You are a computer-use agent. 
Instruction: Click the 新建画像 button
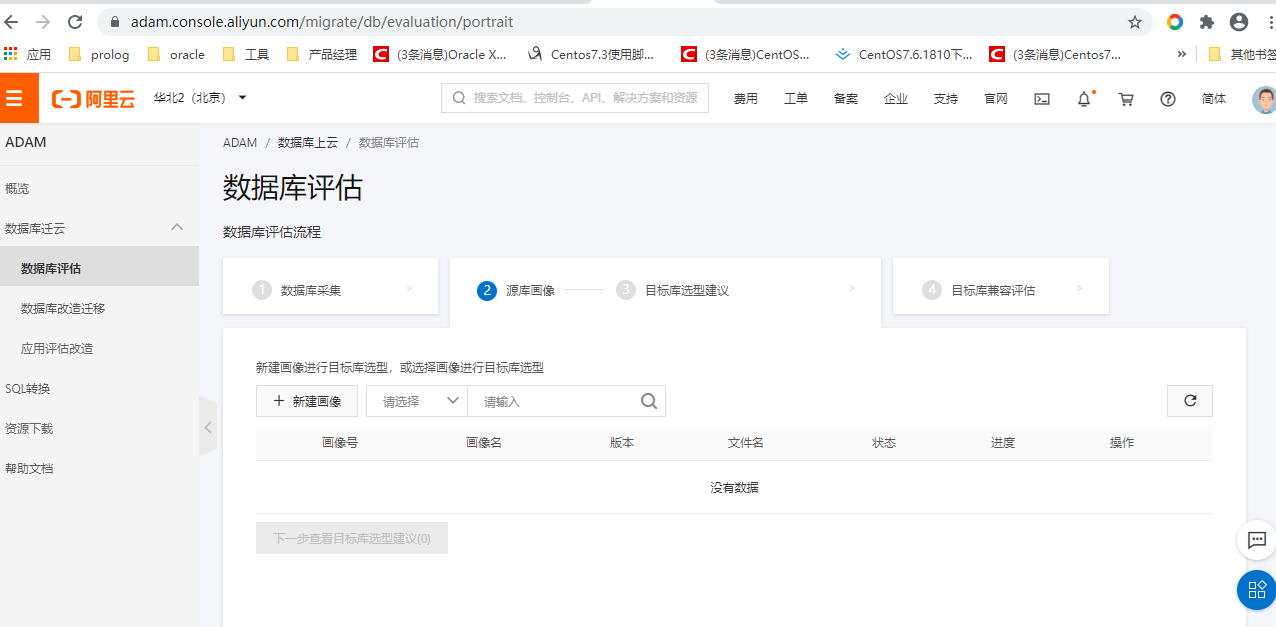point(307,401)
